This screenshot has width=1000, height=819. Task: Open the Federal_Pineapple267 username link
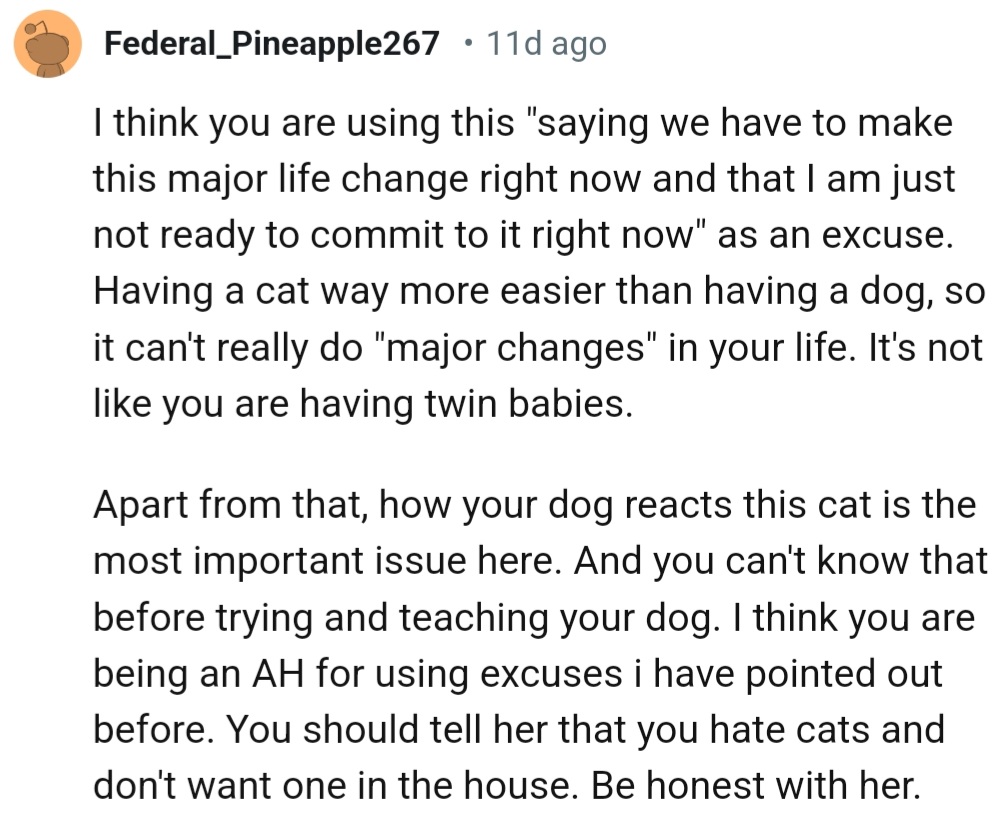pyautogui.click(x=272, y=43)
